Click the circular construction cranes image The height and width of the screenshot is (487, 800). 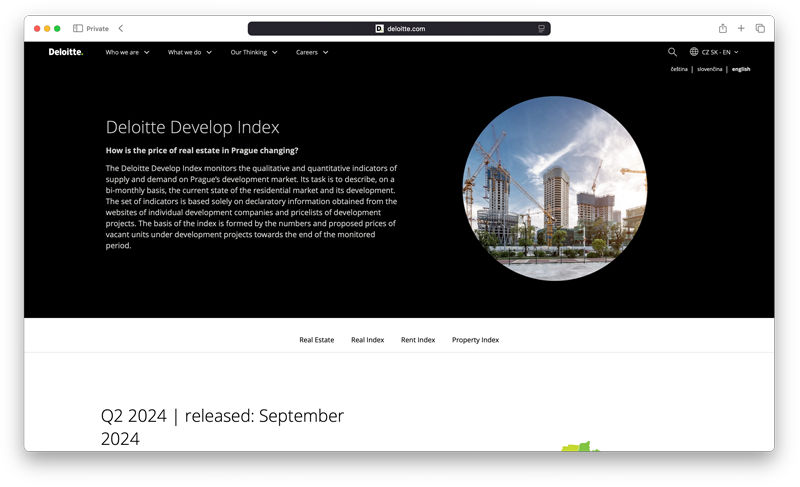coord(555,188)
